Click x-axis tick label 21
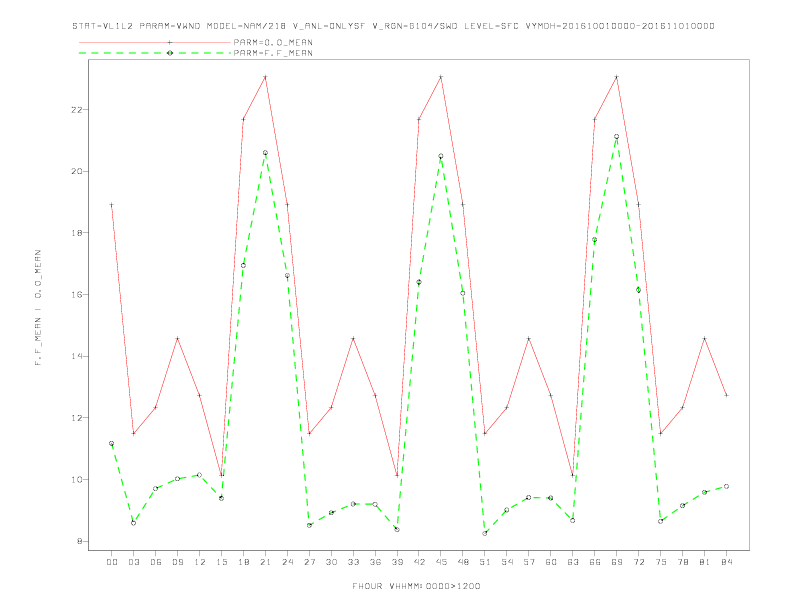 [265, 562]
